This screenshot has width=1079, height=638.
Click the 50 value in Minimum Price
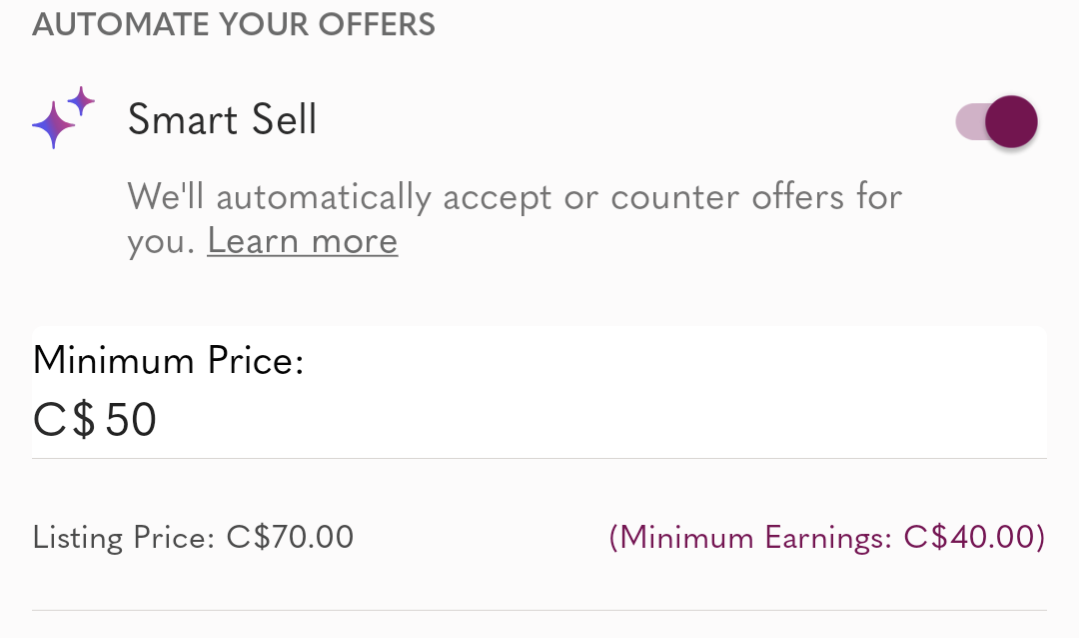(131, 420)
